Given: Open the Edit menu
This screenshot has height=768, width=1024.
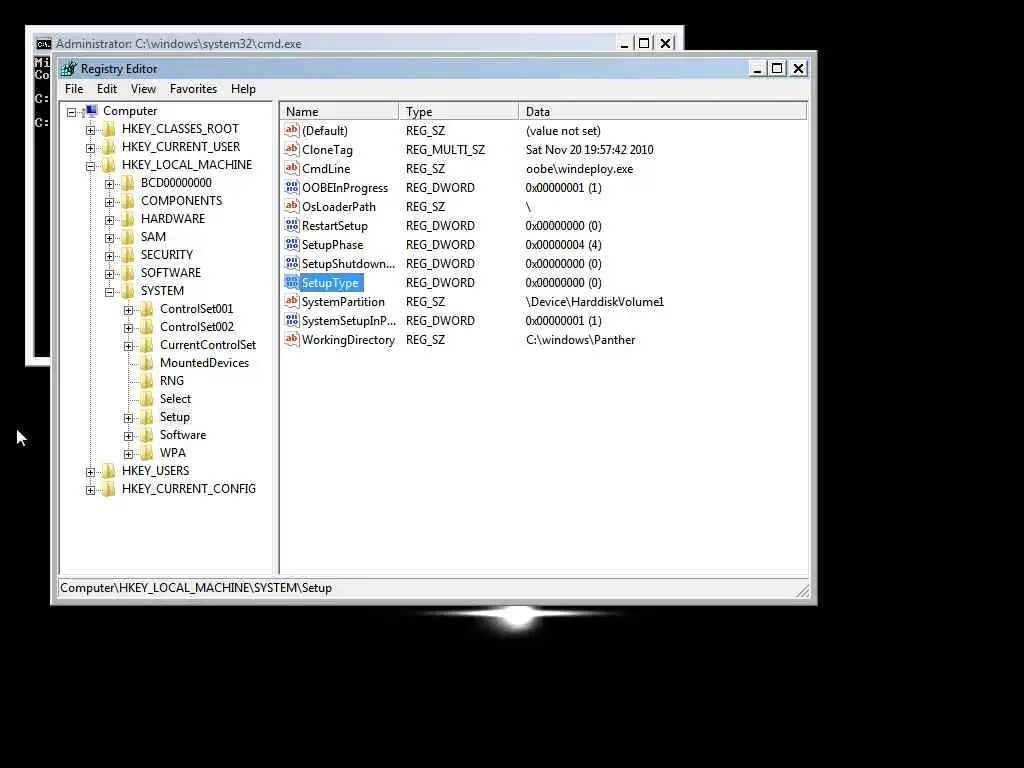Looking at the screenshot, I should [106, 89].
